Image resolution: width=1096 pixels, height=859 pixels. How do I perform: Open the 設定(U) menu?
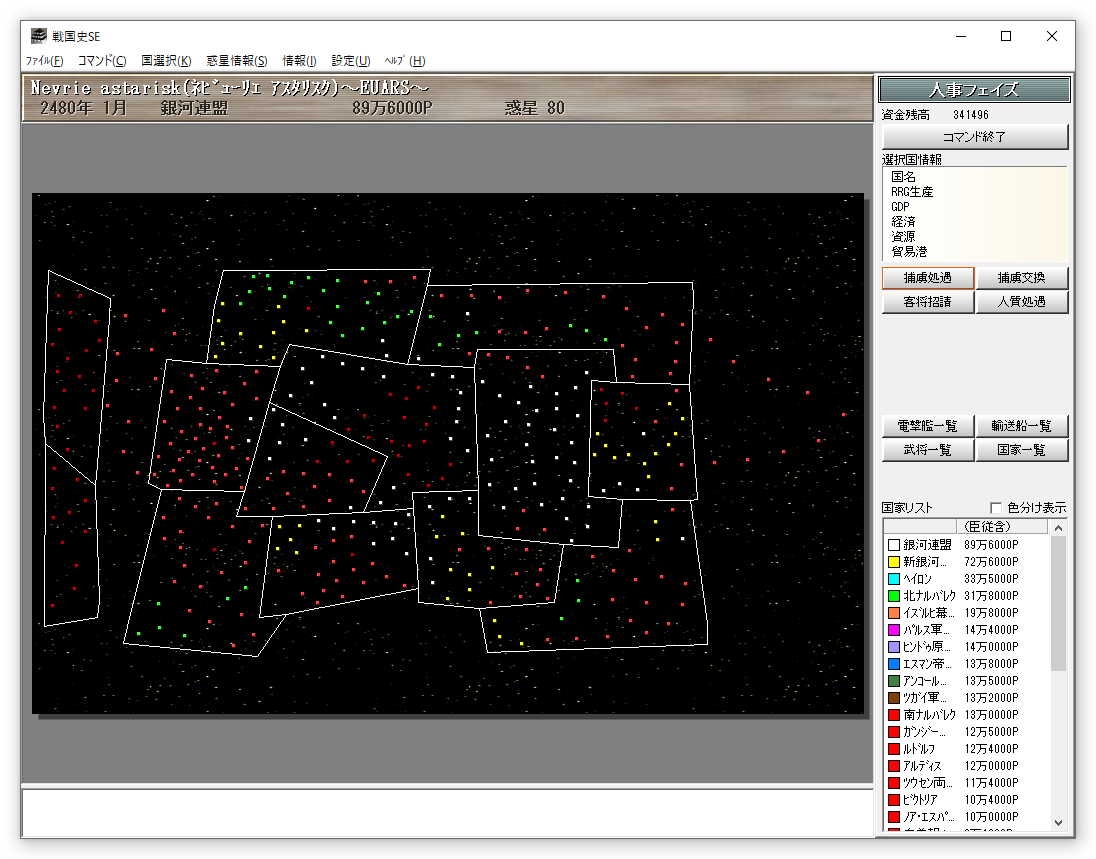coord(351,61)
